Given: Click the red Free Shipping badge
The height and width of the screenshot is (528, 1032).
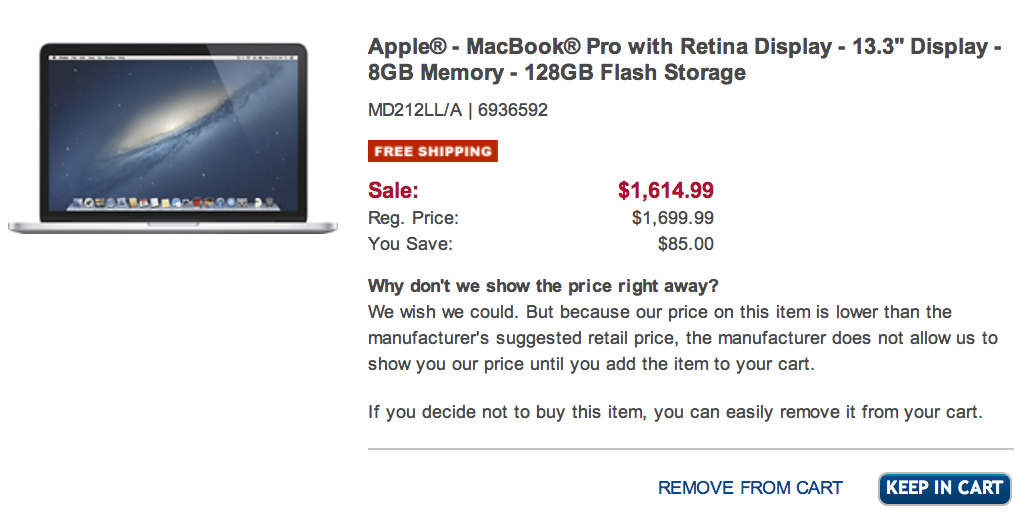Looking at the screenshot, I should point(433,151).
